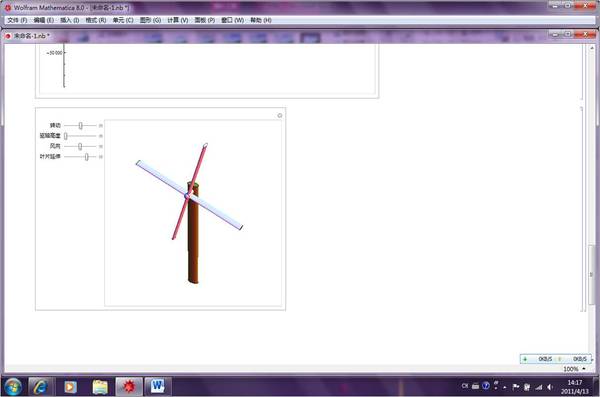Open the Mathematica app in the taskbar

tap(129, 387)
